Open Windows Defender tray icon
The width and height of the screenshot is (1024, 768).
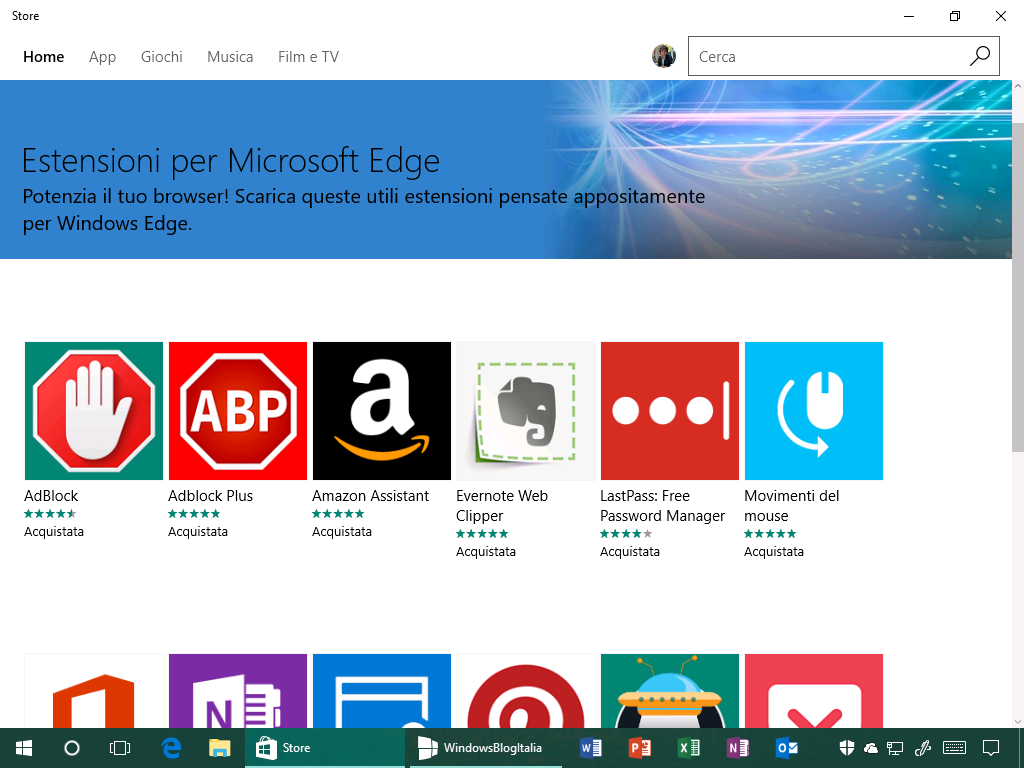coord(846,748)
